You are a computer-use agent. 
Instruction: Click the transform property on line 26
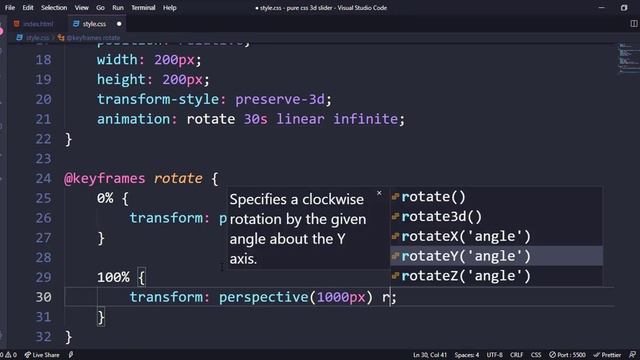(166, 218)
